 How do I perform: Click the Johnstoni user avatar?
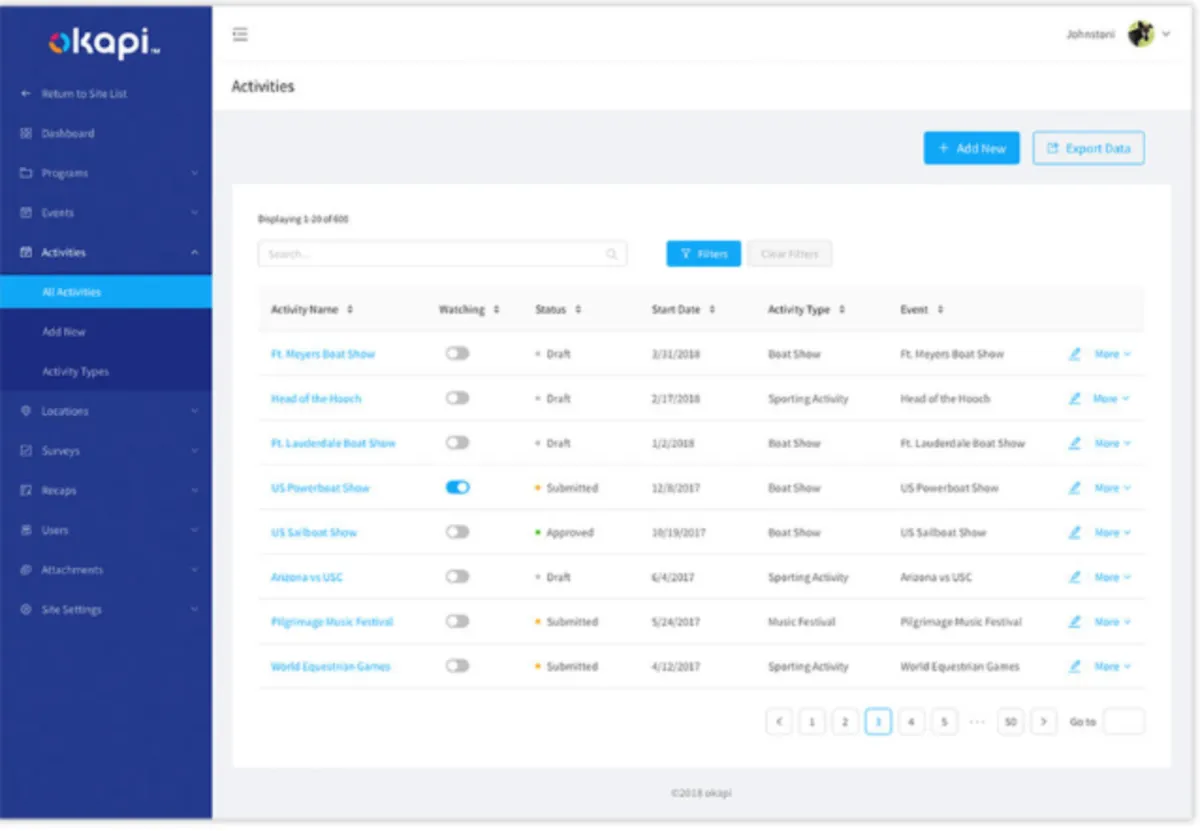coord(1141,34)
